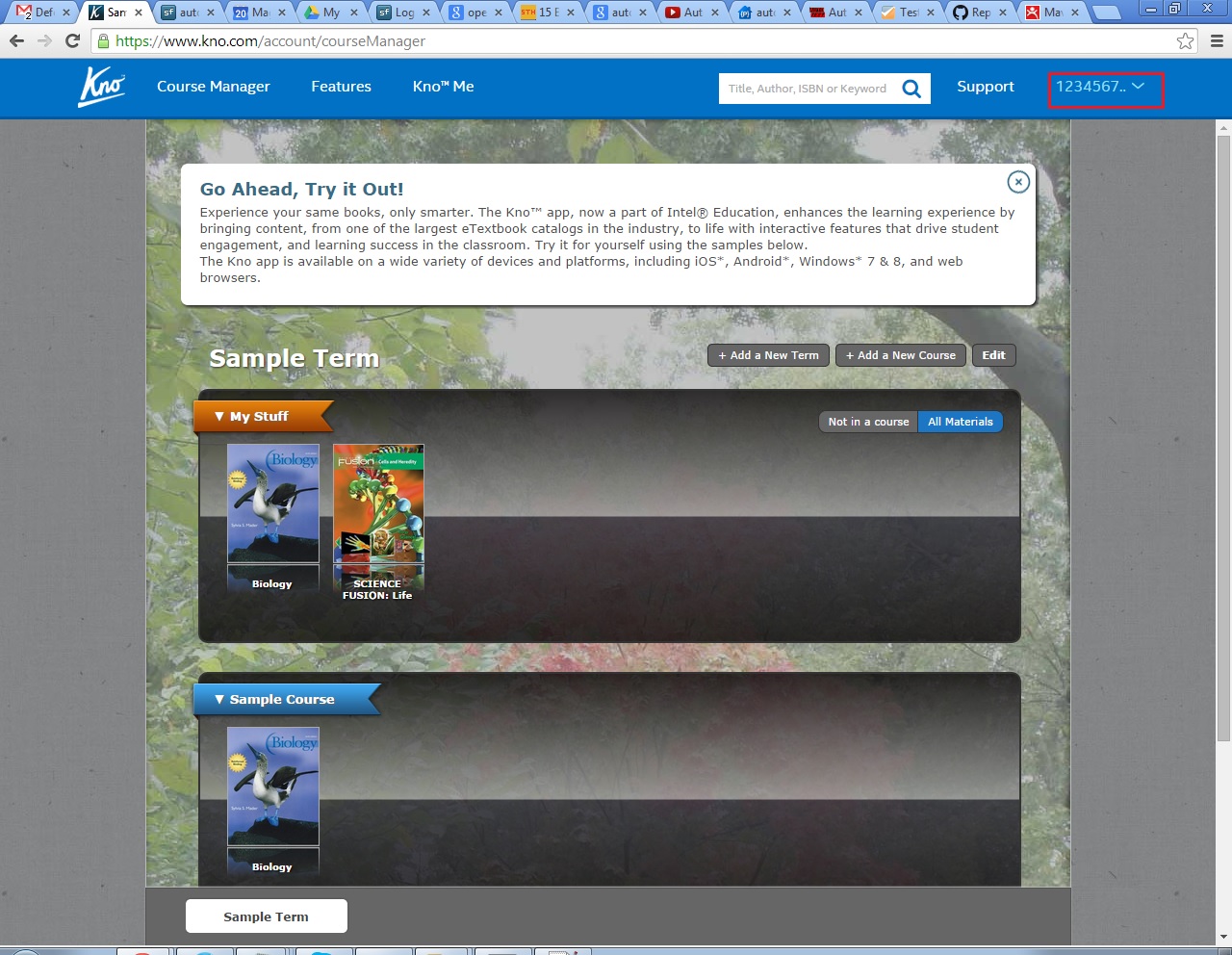Switch to the Google 'ope' tab

[x=474, y=13]
